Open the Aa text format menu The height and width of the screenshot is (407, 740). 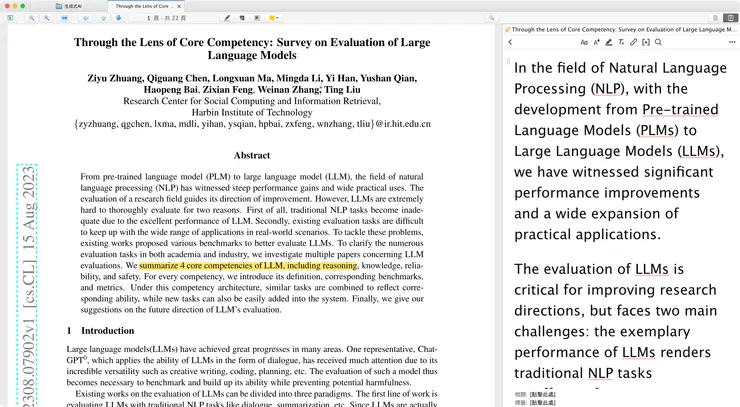pos(584,42)
